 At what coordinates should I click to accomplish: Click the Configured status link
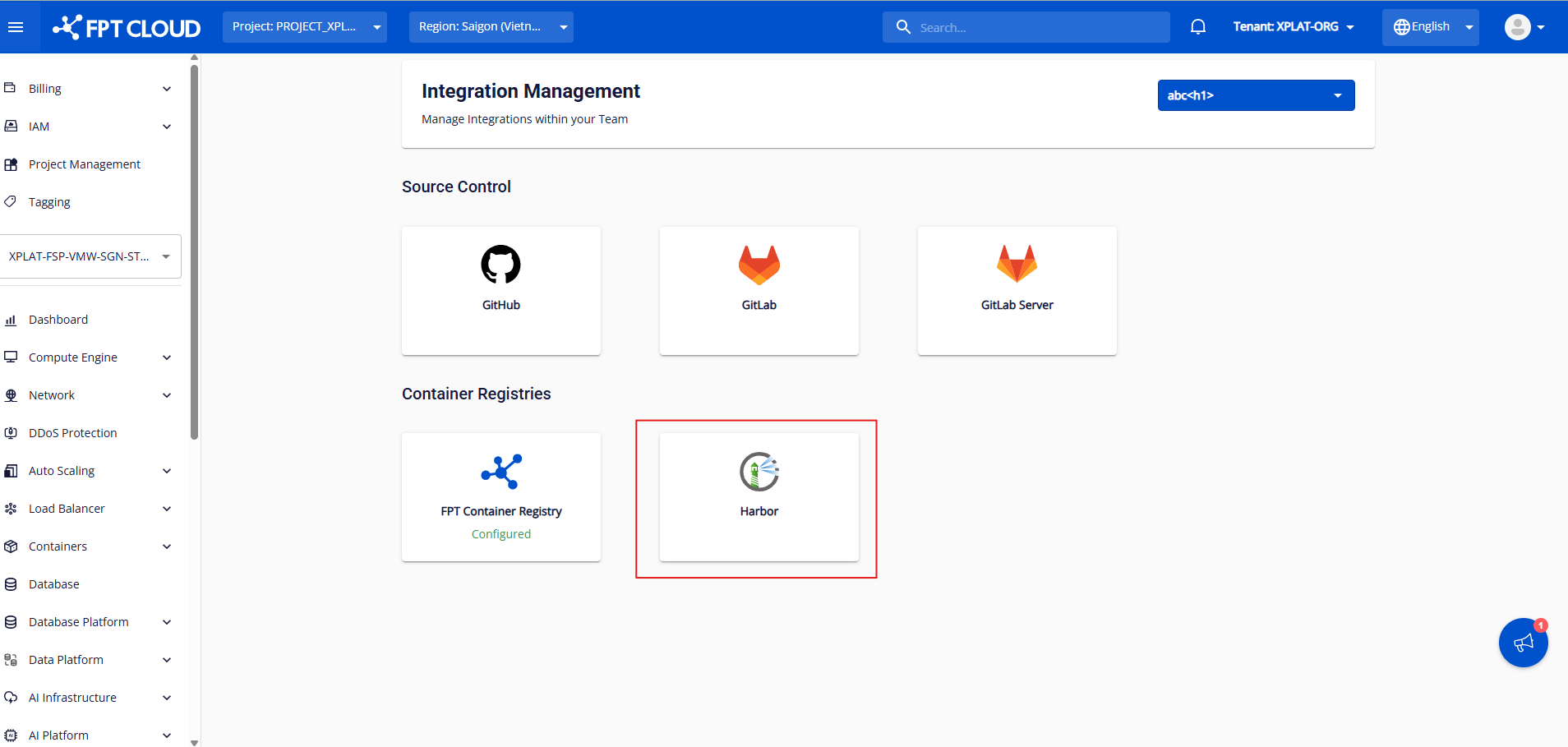500,534
